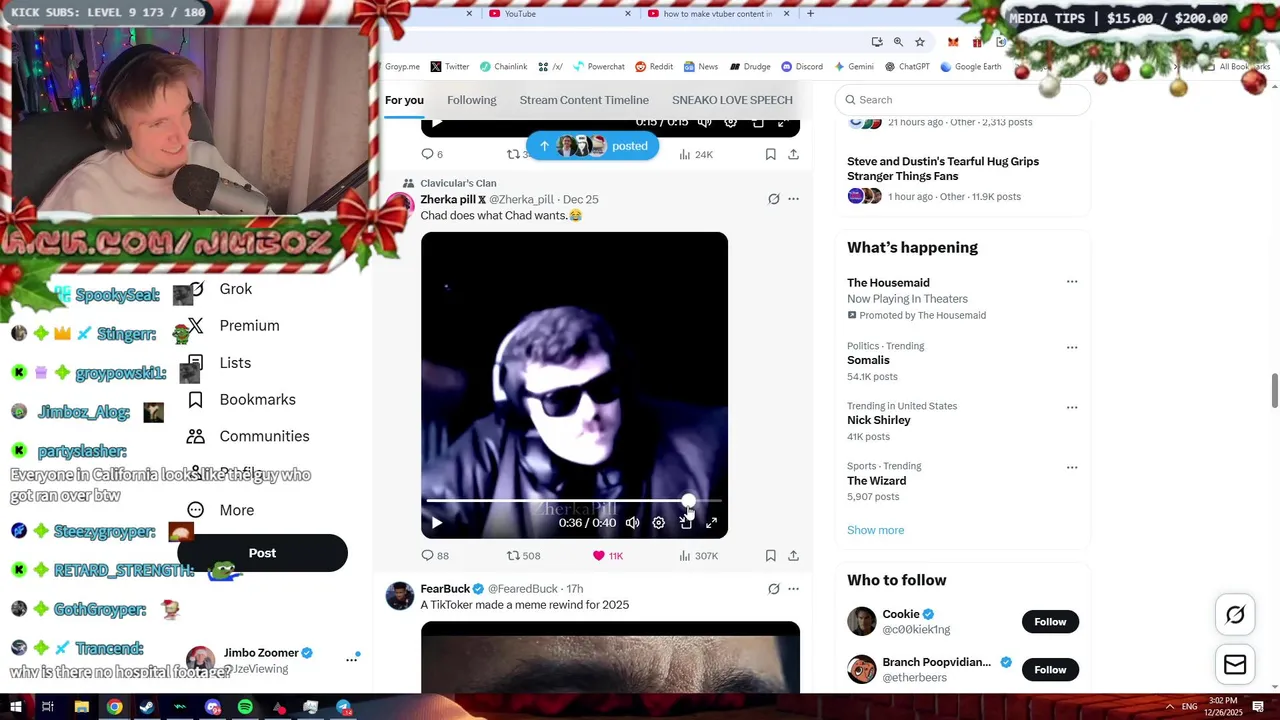The width and height of the screenshot is (1280, 720).
Task: Open the Gemini bookmark
Action: 854,67
